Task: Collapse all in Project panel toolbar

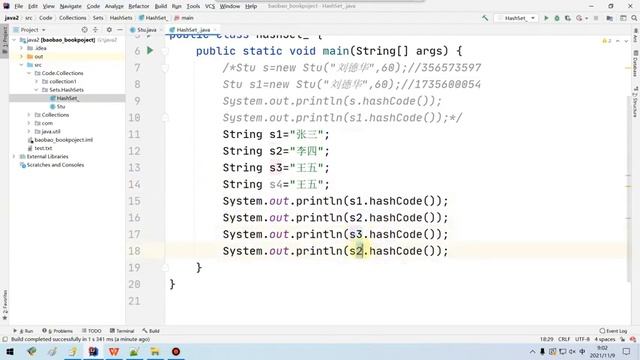Action: pyautogui.click(x=96, y=30)
